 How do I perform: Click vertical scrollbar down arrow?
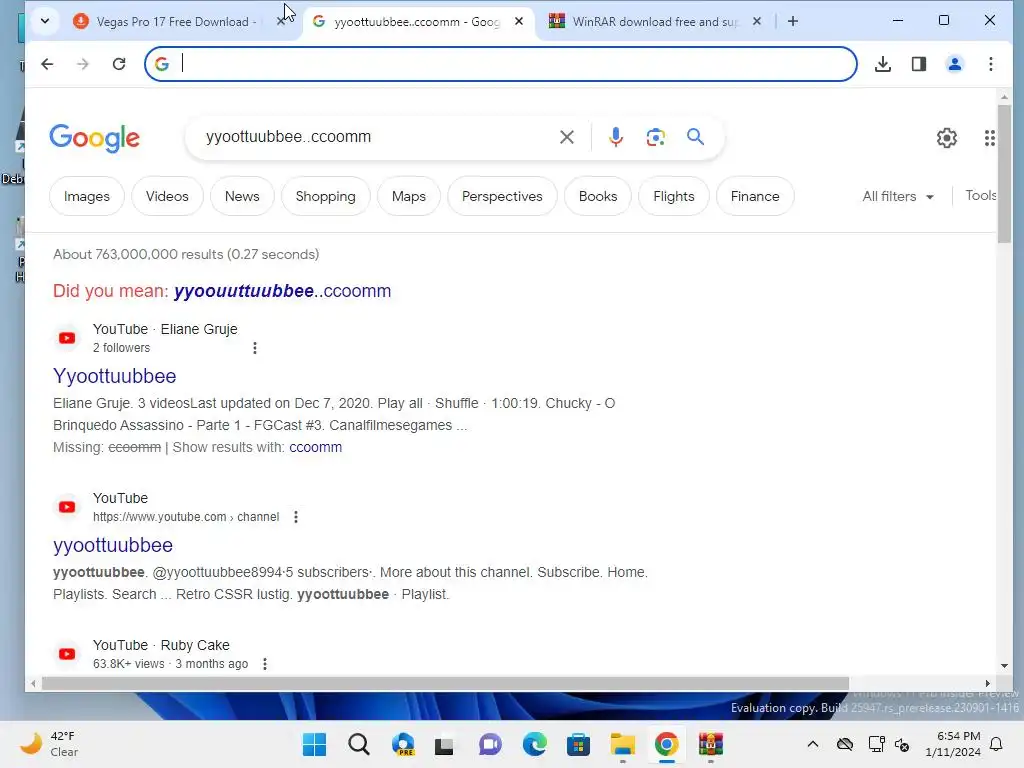(1004, 666)
